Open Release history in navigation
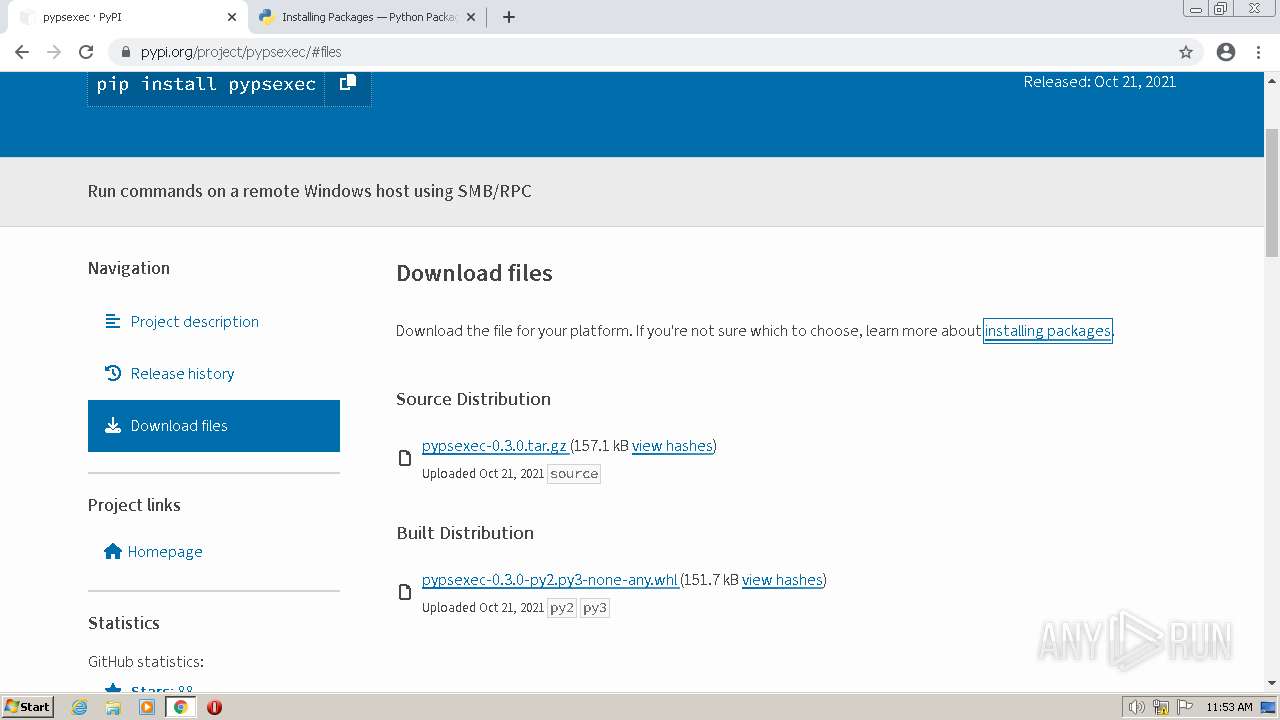 [x=182, y=373]
